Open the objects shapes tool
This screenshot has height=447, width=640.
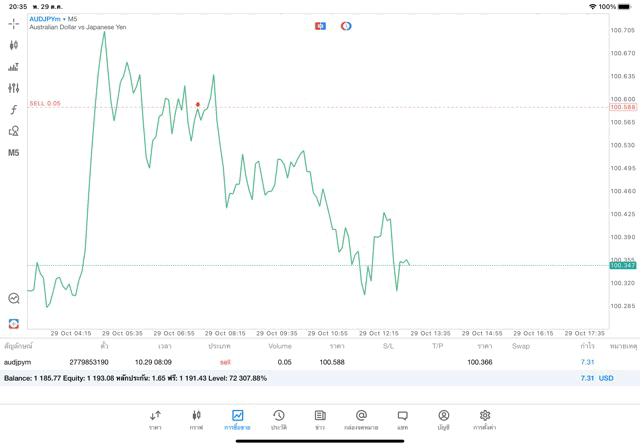[14, 131]
